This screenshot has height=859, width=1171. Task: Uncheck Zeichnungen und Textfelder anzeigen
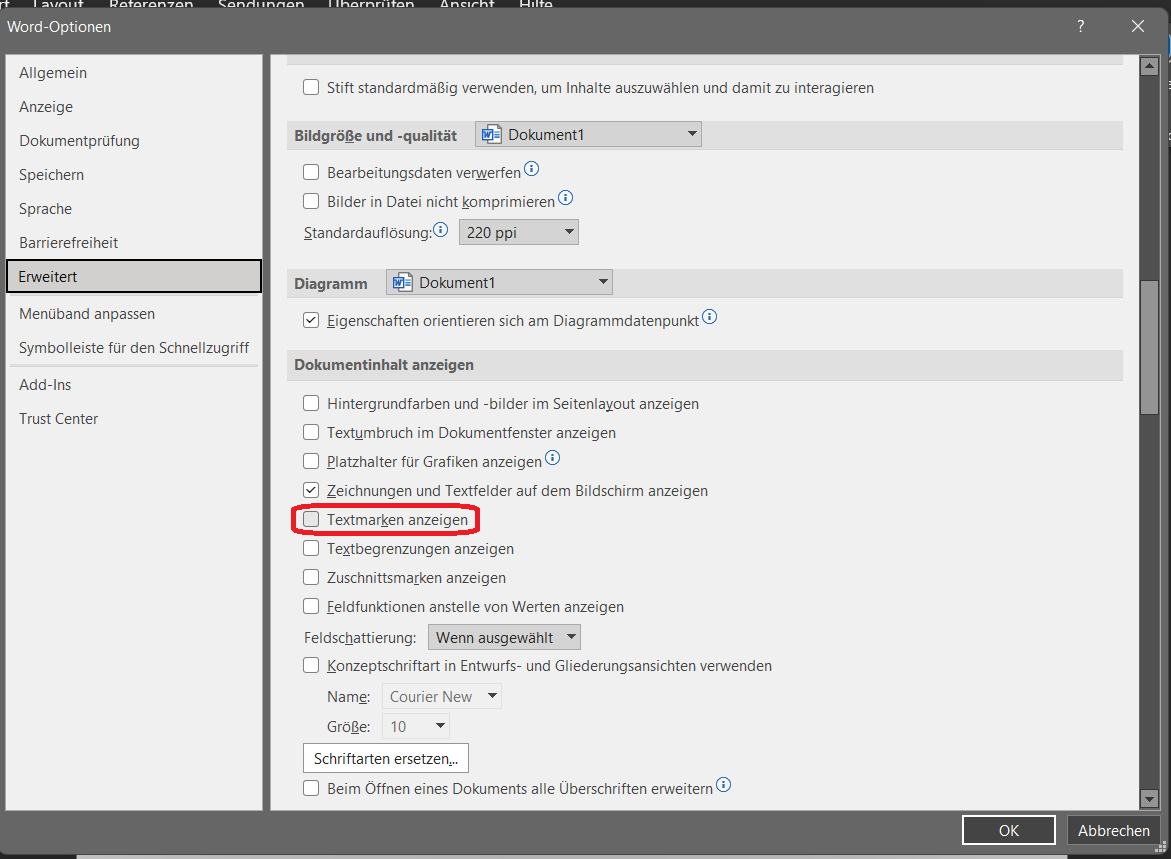coord(311,491)
